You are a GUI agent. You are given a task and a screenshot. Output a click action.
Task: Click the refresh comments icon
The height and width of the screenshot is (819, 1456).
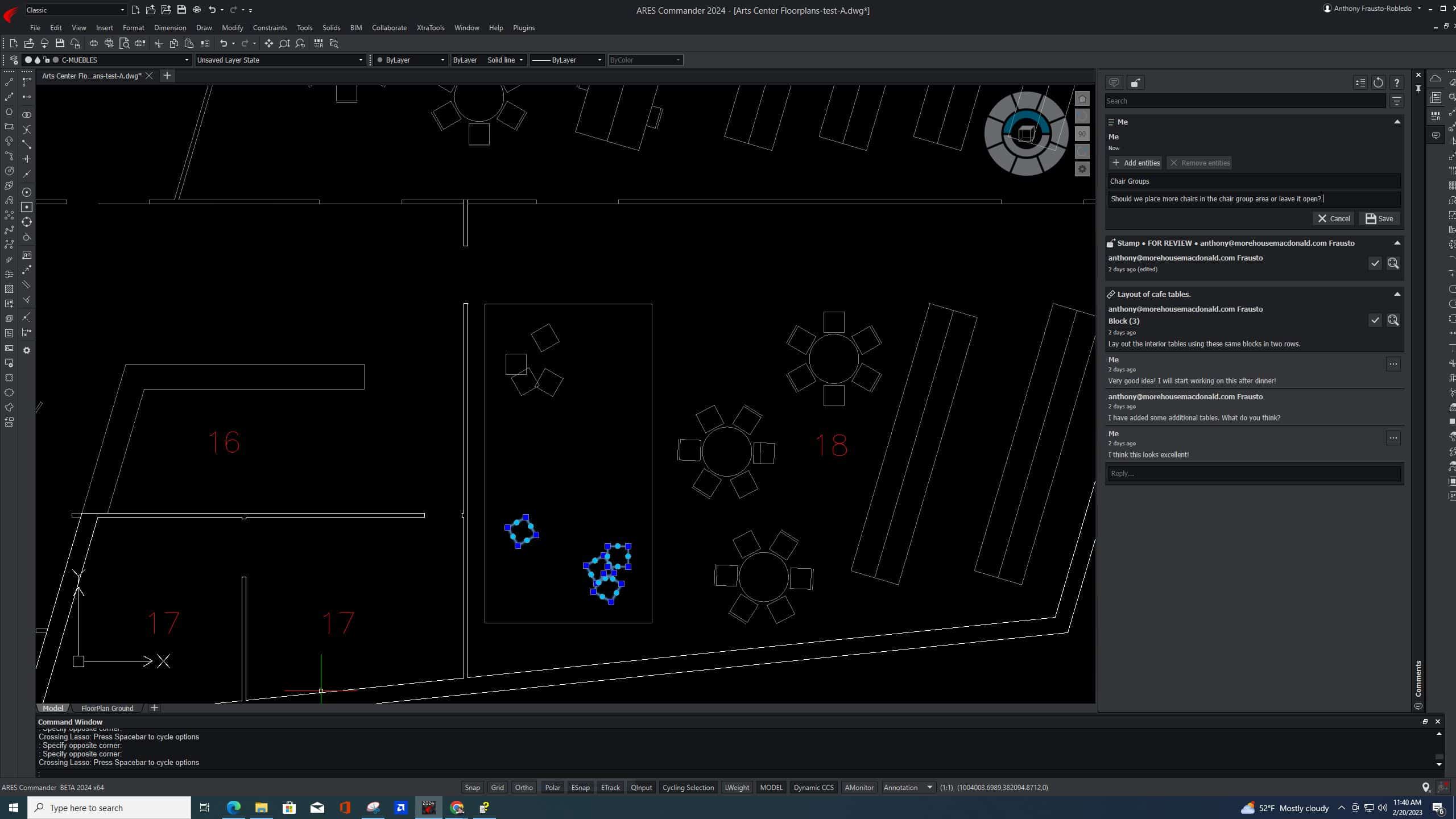click(x=1378, y=83)
